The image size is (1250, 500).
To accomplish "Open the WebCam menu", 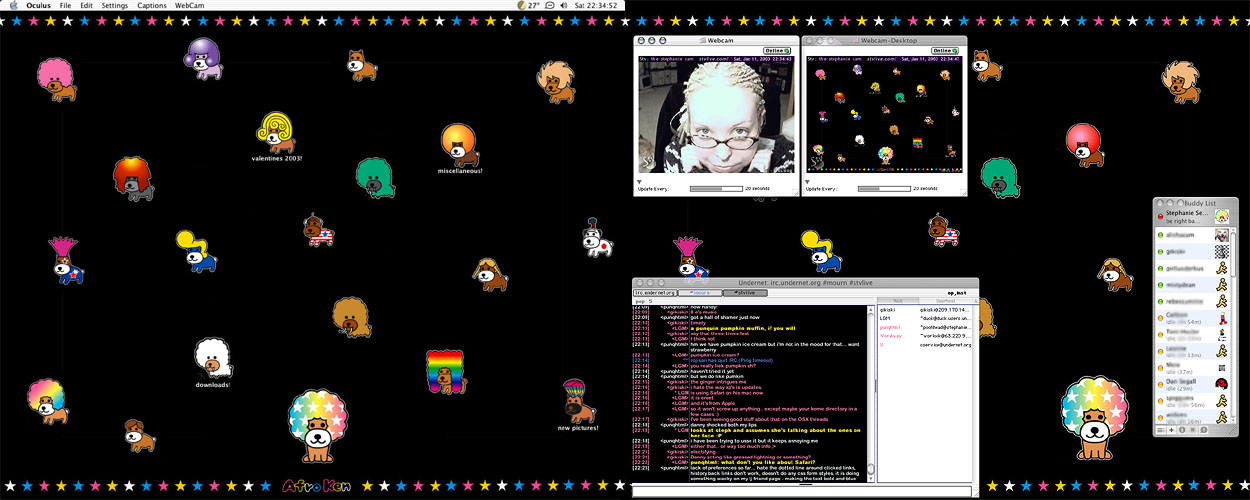I will tap(190, 6).
